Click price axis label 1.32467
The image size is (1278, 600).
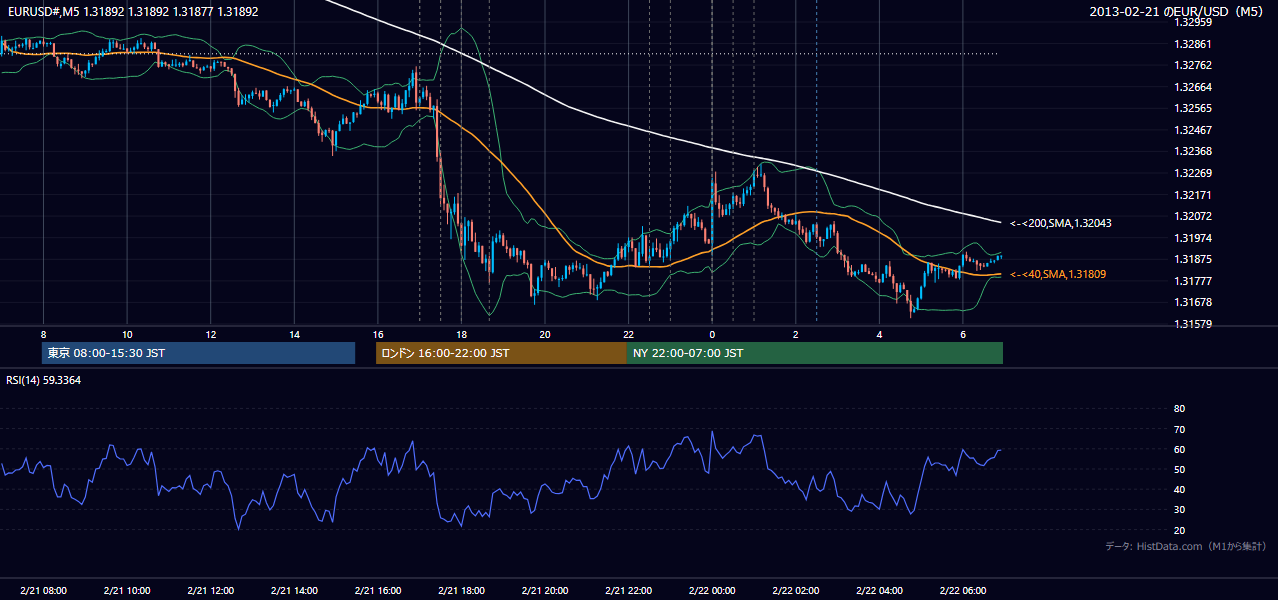(x=1193, y=130)
